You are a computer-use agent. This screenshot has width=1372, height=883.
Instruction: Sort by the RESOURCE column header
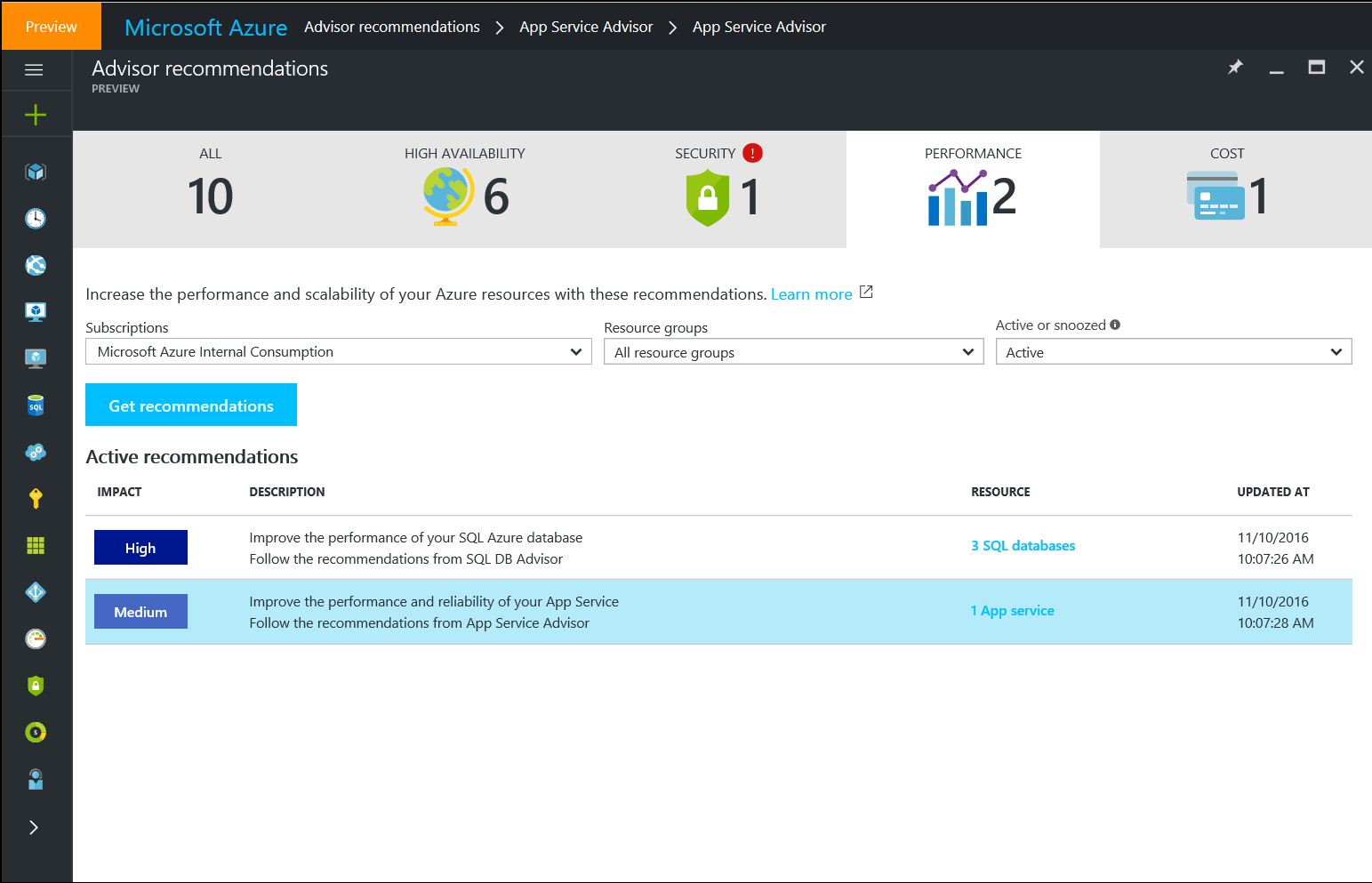[x=1000, y=492]
